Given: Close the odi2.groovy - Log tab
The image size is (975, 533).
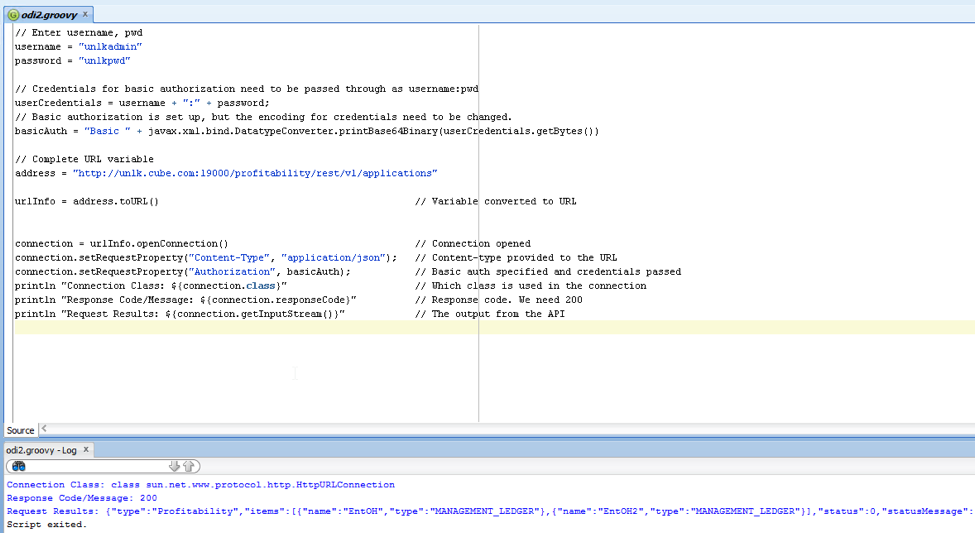Looking at the screenshot, I should (86, 450).
